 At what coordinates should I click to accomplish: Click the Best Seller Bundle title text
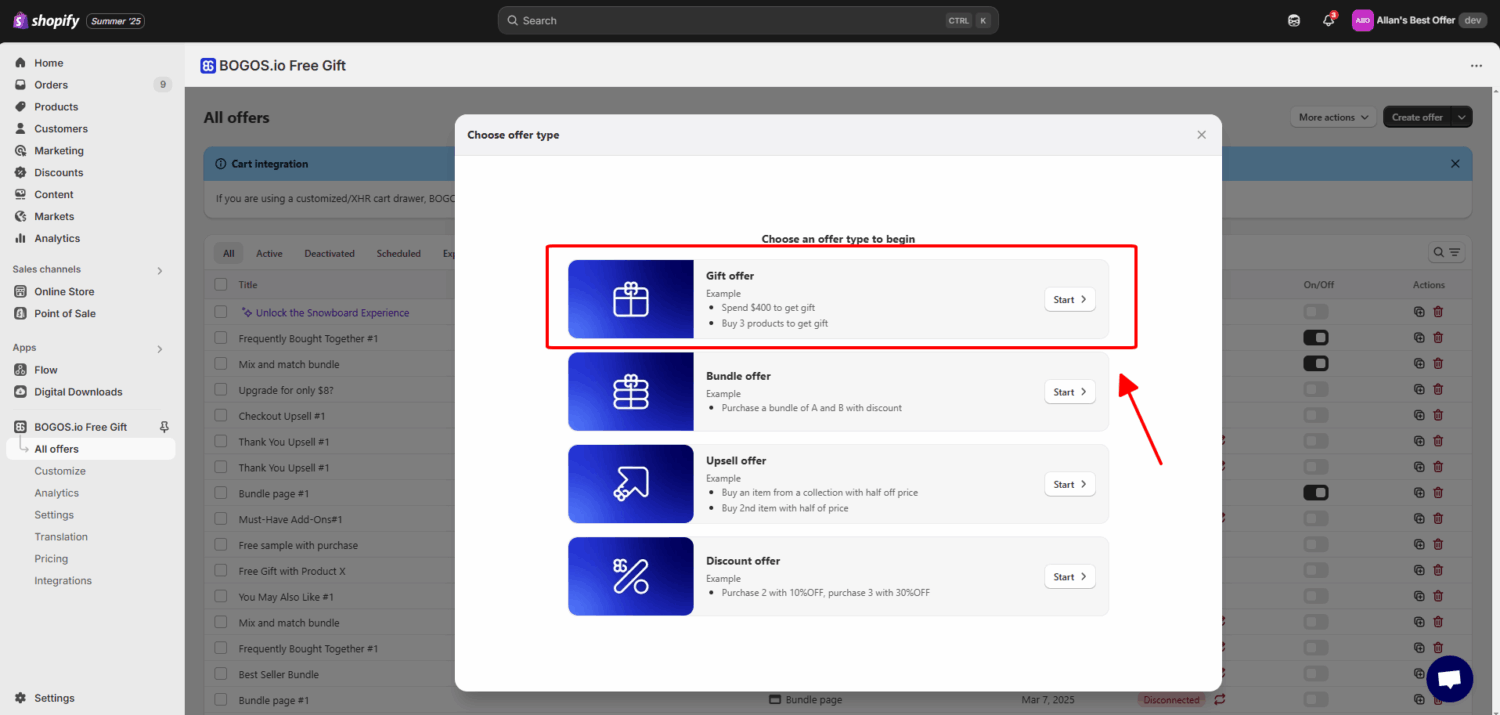point(279,675)
